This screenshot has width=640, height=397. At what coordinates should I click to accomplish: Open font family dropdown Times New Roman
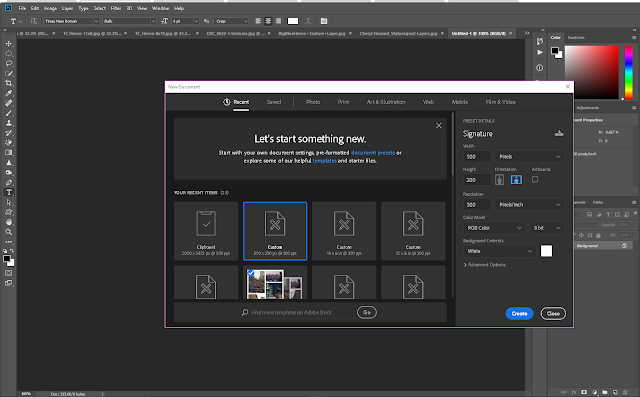click(71, 21)
